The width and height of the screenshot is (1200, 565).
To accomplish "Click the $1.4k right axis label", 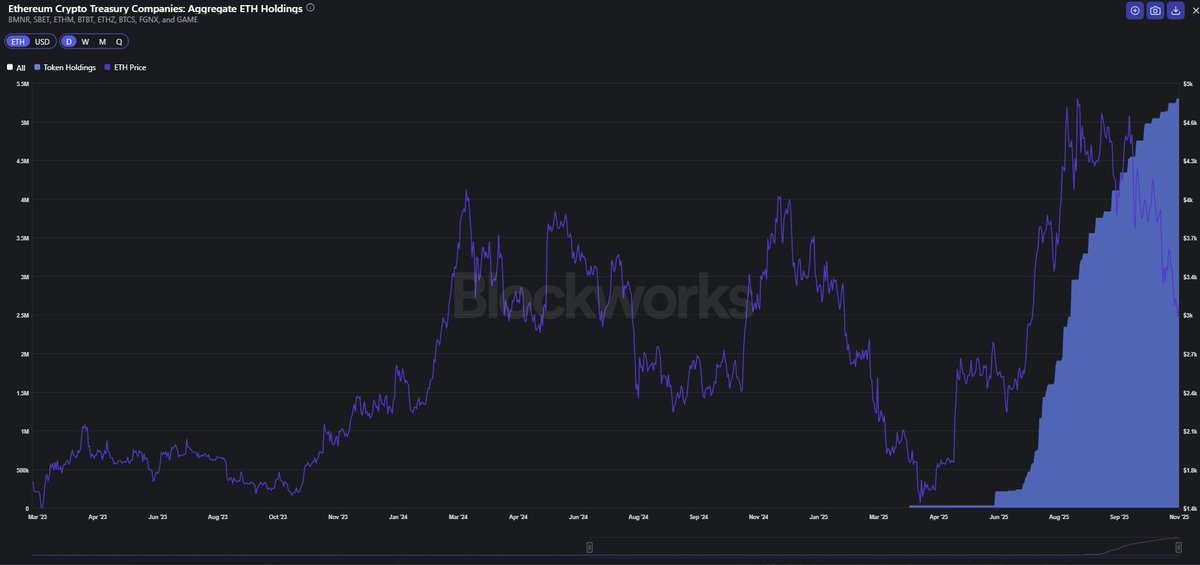I will click(x=1190, y=508).
